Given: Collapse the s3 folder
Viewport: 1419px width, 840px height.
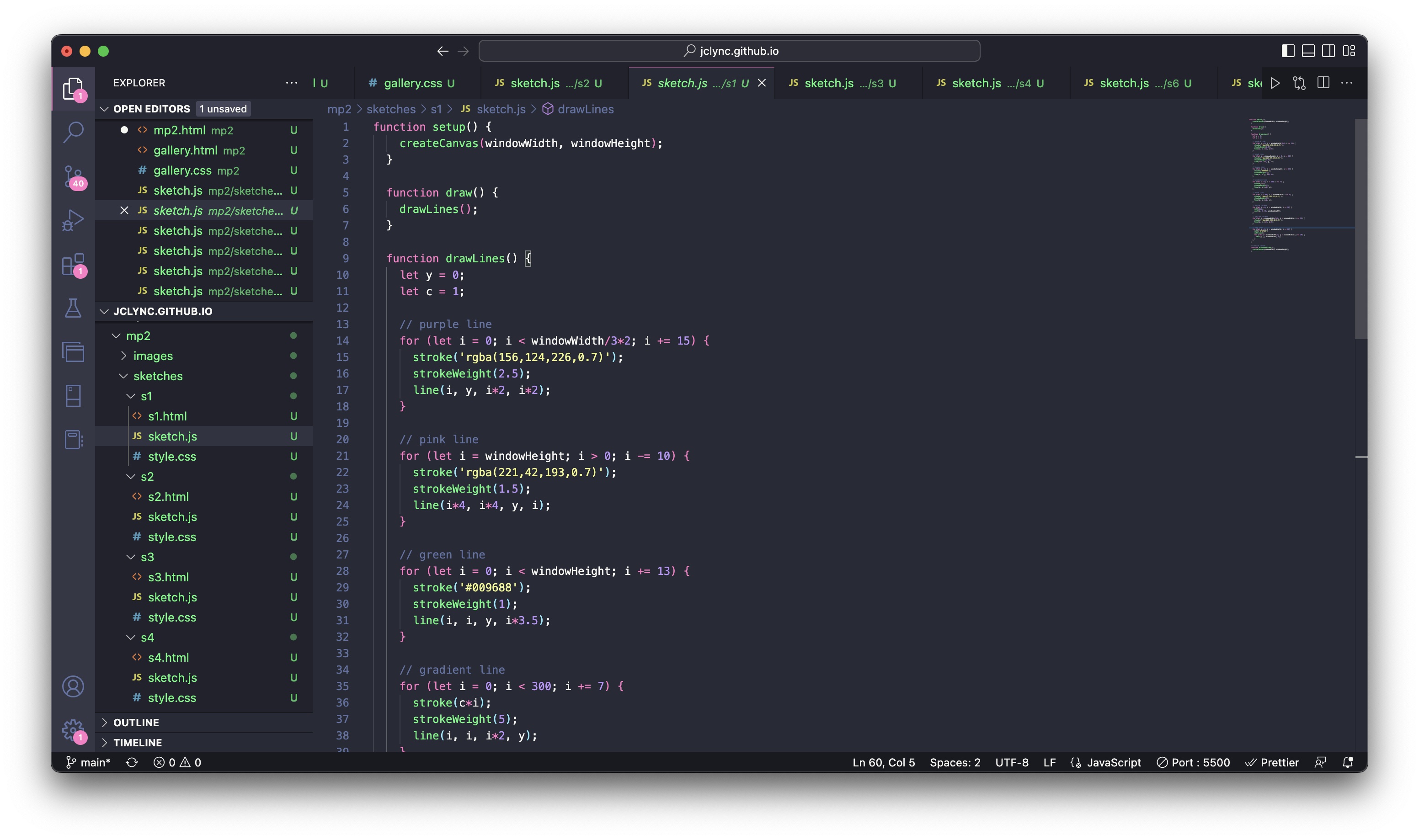Looking at the screenshot, I should pyautogui.click(x=131, y=557).
